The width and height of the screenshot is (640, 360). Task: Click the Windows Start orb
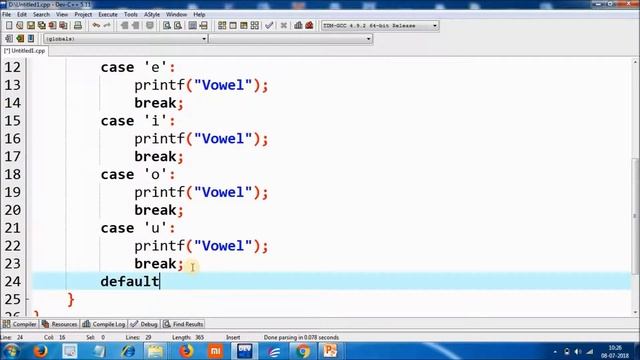coord(12,351)
